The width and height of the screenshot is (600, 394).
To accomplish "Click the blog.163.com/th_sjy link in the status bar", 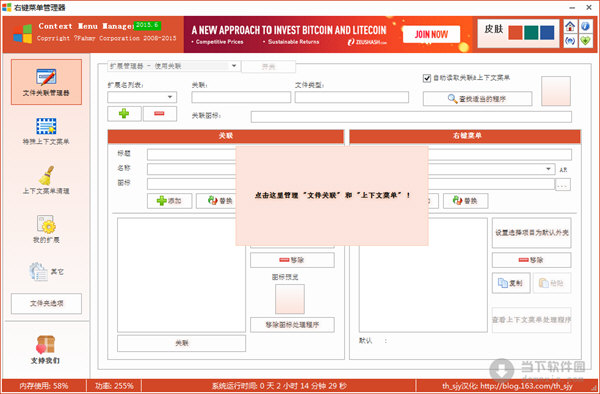I will click(x=526, y=386).
